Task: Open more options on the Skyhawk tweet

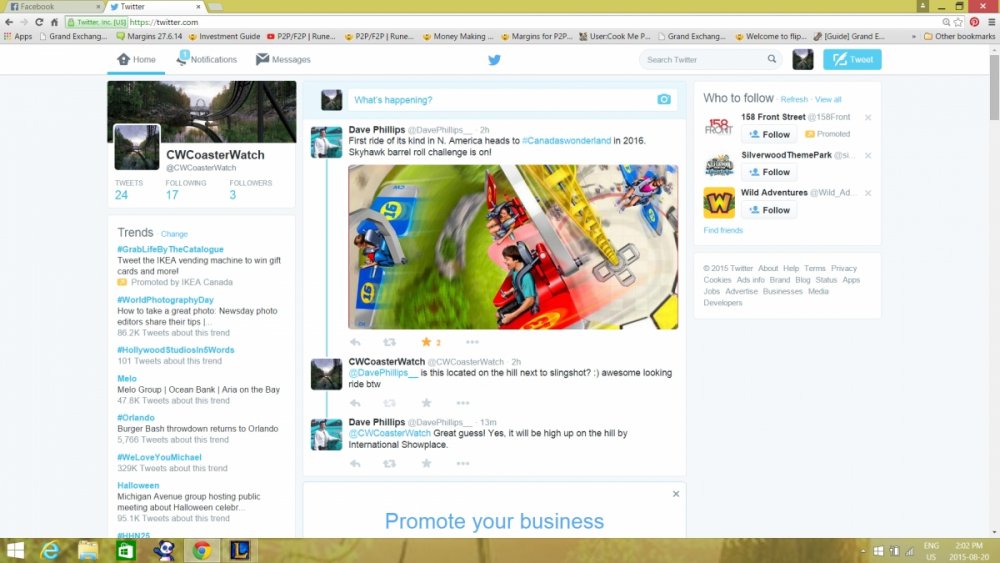Action: (x=472, y=342)
